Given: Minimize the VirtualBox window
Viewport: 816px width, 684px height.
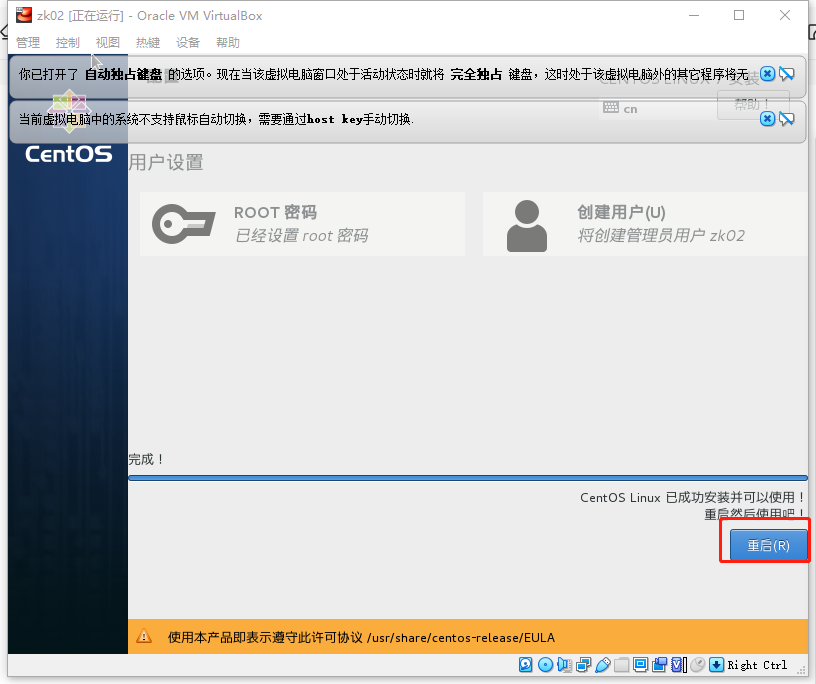Looking at the screenshot, I should pos(694,15).
